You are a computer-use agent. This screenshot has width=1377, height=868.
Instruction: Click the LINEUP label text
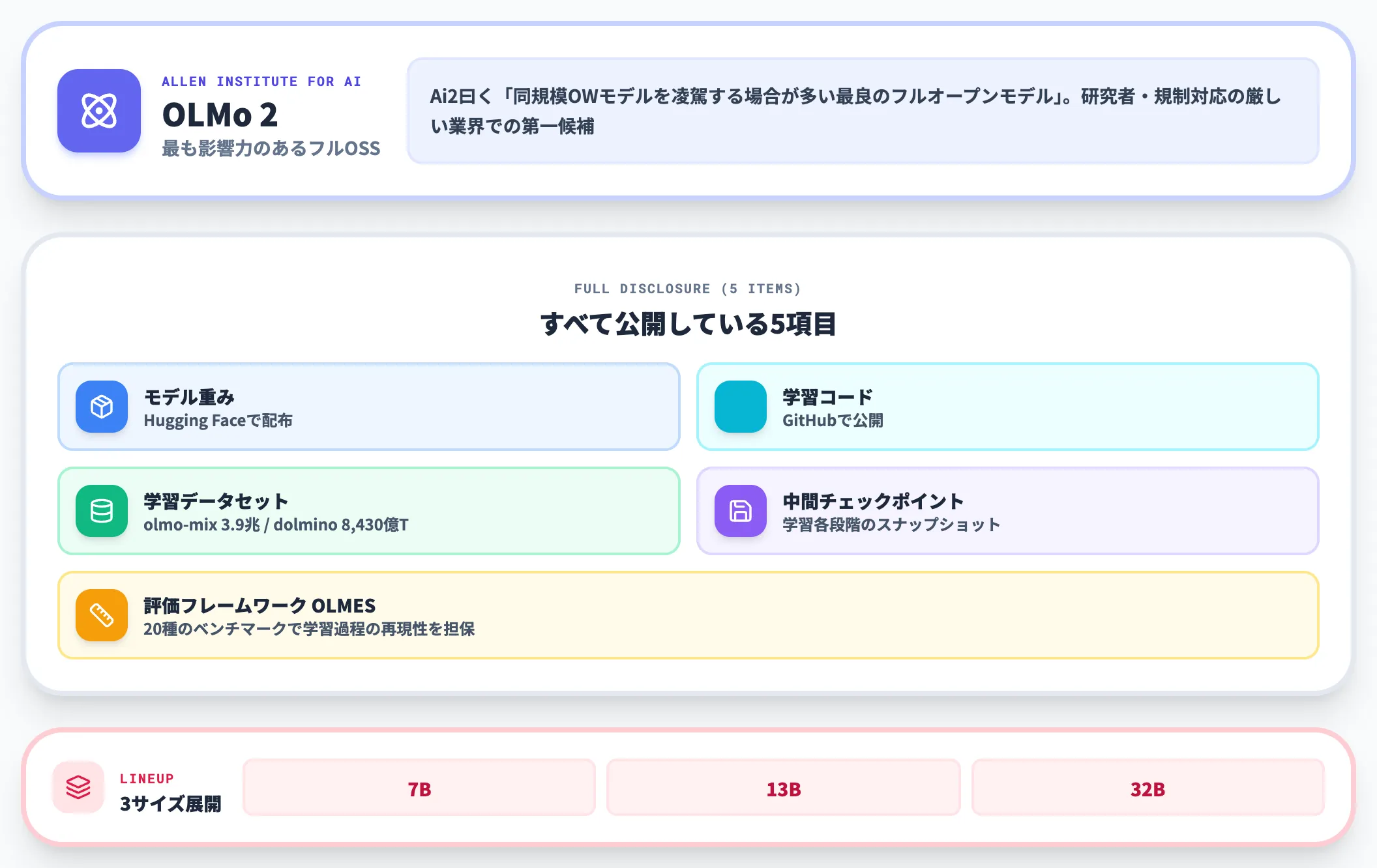pos(147,779)
